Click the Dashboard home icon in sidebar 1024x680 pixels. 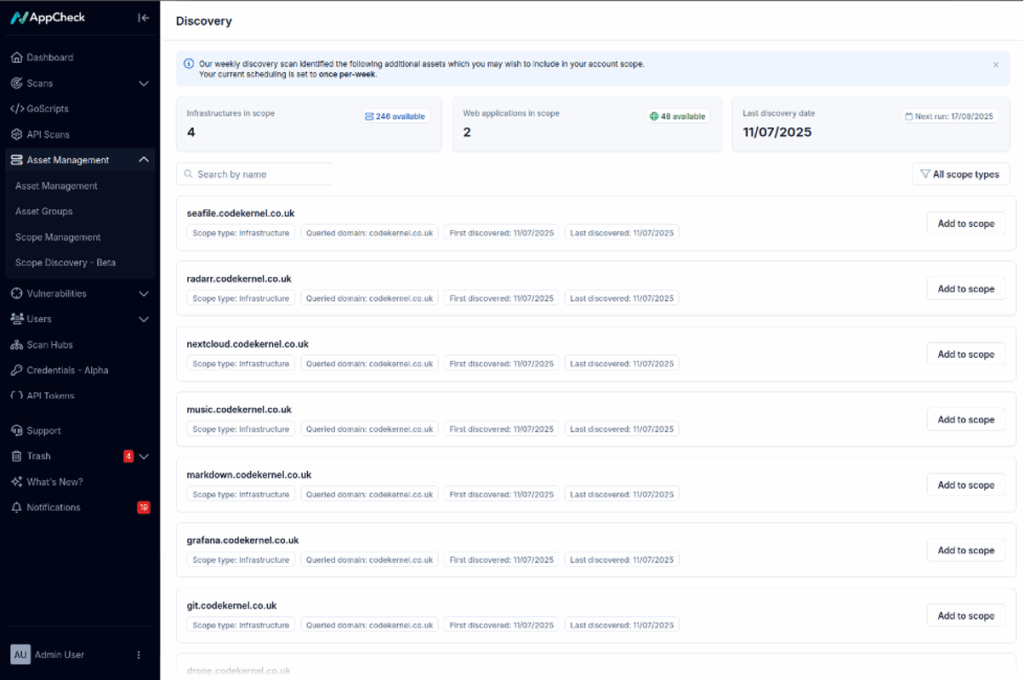[x=17, y=58]
